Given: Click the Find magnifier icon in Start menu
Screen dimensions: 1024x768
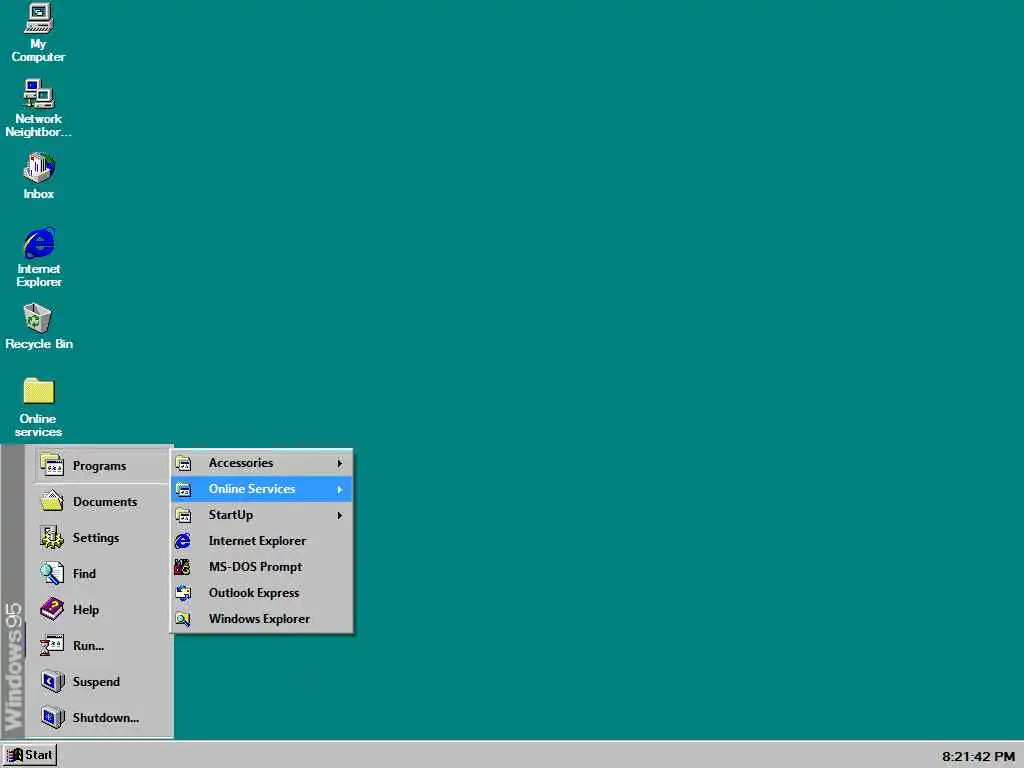Looking at the screenshot, I should 52,573.
